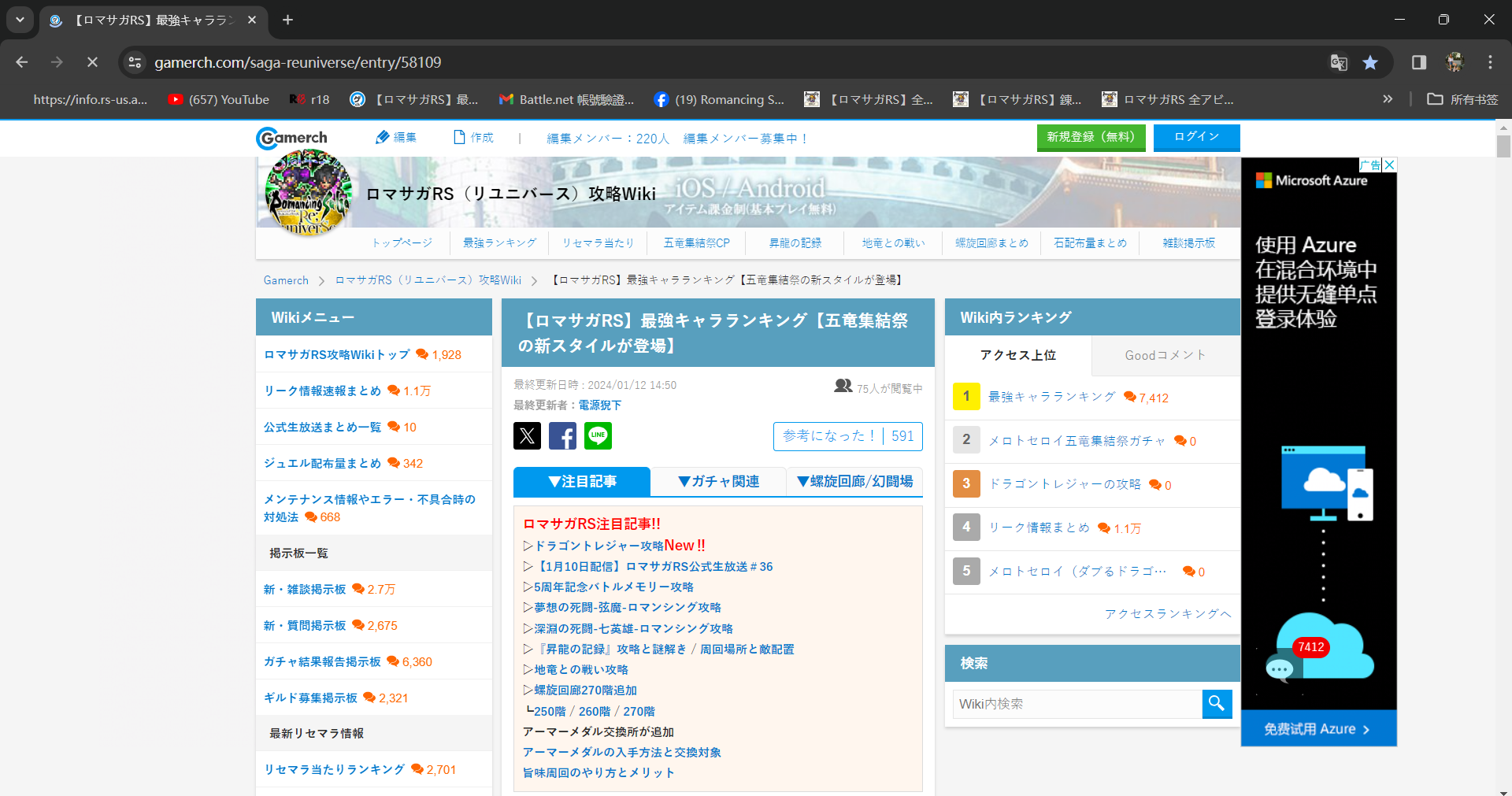Screen dimensions: 1512x796
Task: Select 最強ランキング in the navigation menu
Action: (x=499, y=243)
